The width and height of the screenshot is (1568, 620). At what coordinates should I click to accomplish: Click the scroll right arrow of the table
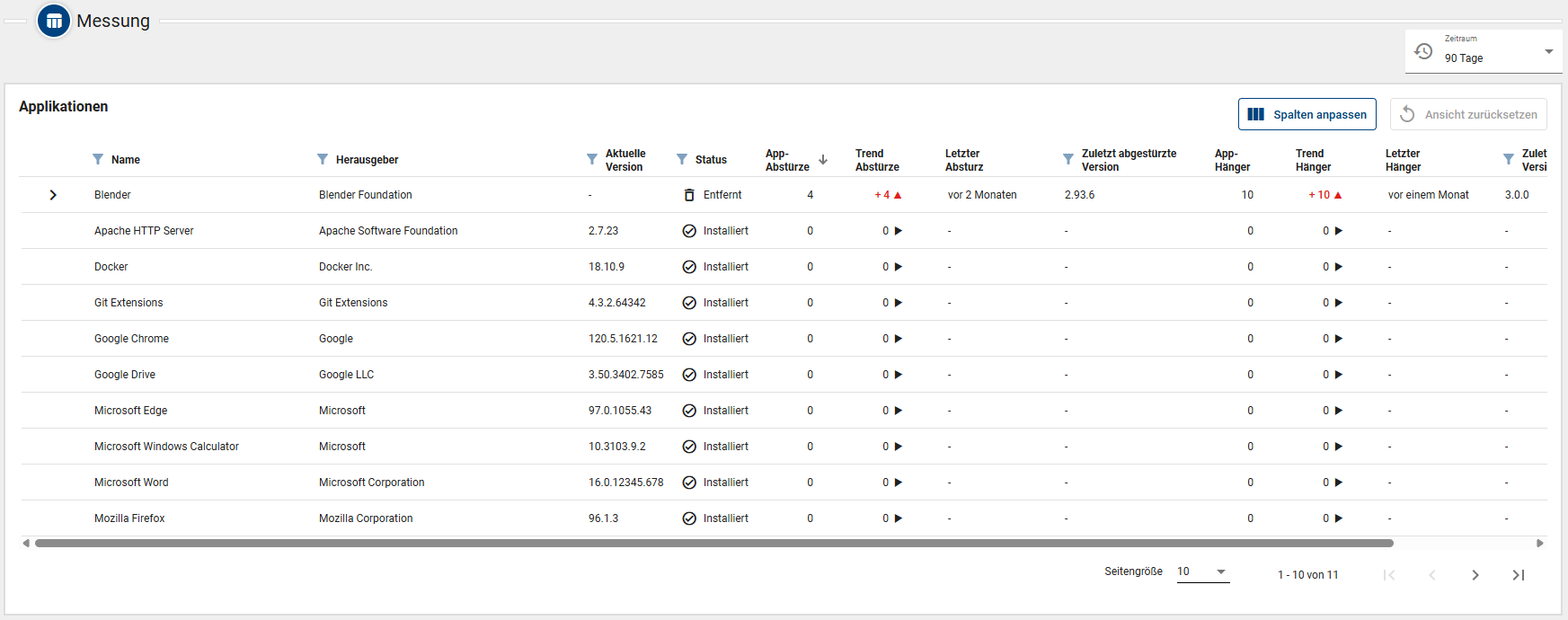(1539, 543)
